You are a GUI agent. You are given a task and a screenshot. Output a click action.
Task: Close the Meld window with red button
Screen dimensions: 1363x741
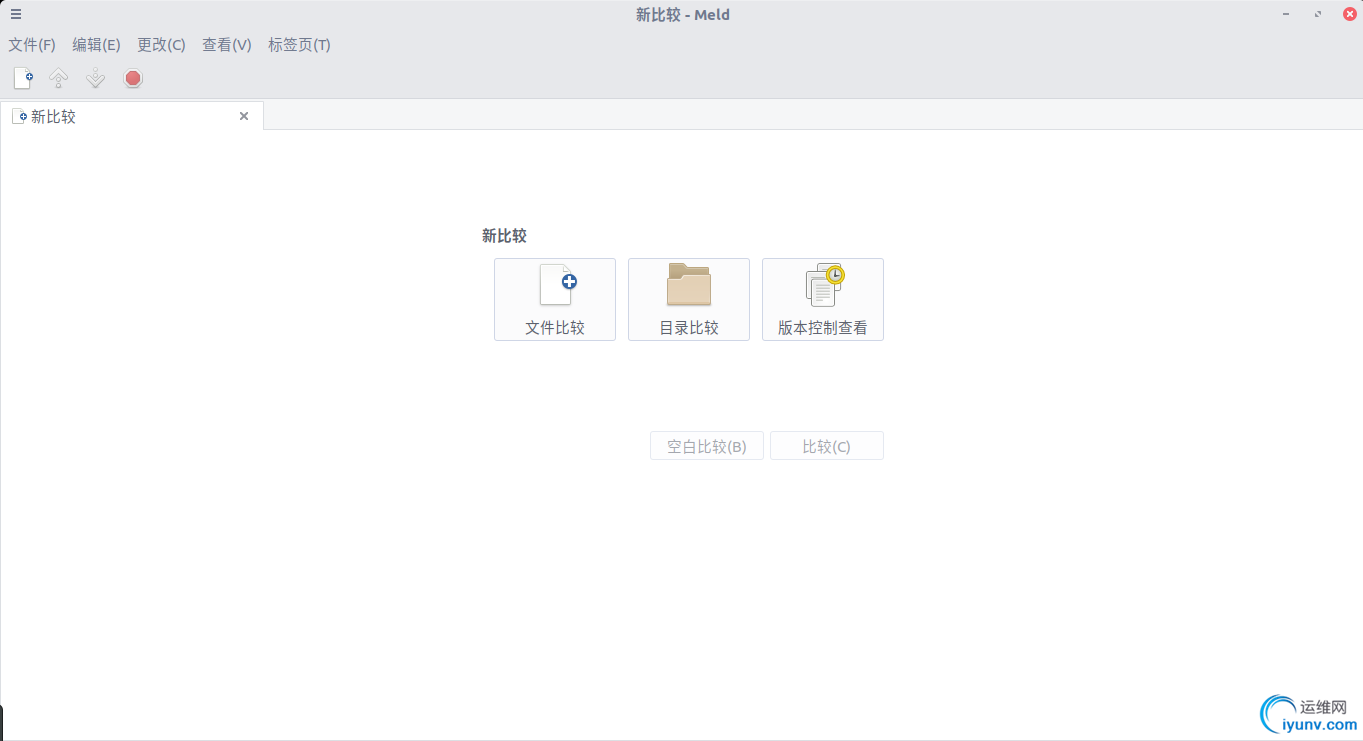(1349, 14)
